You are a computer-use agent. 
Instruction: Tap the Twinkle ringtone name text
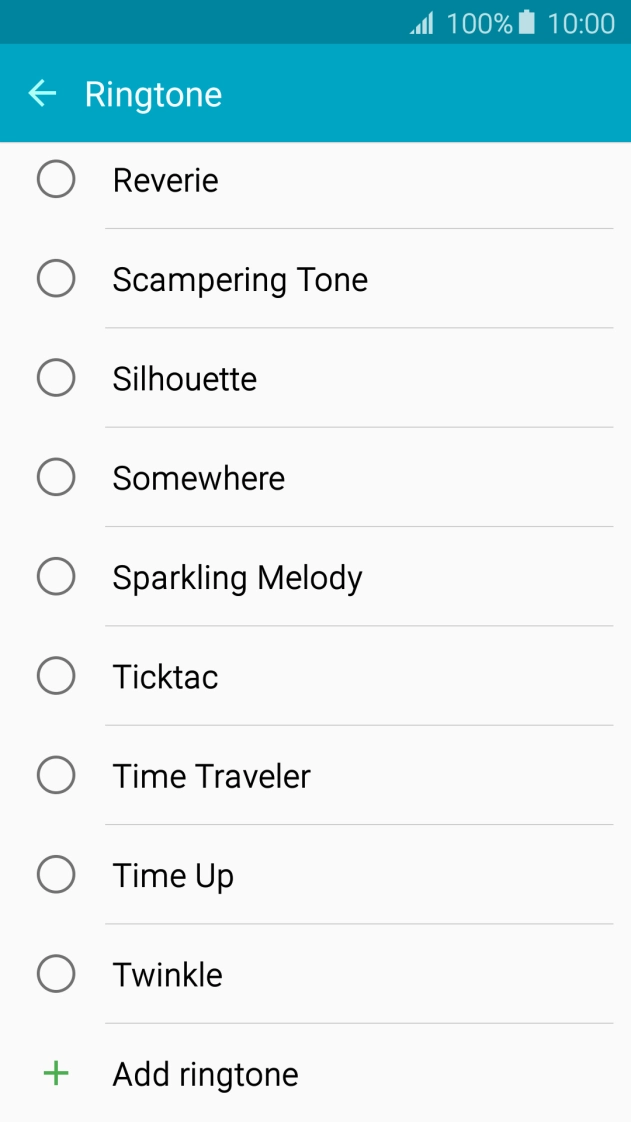pos(167,973)
